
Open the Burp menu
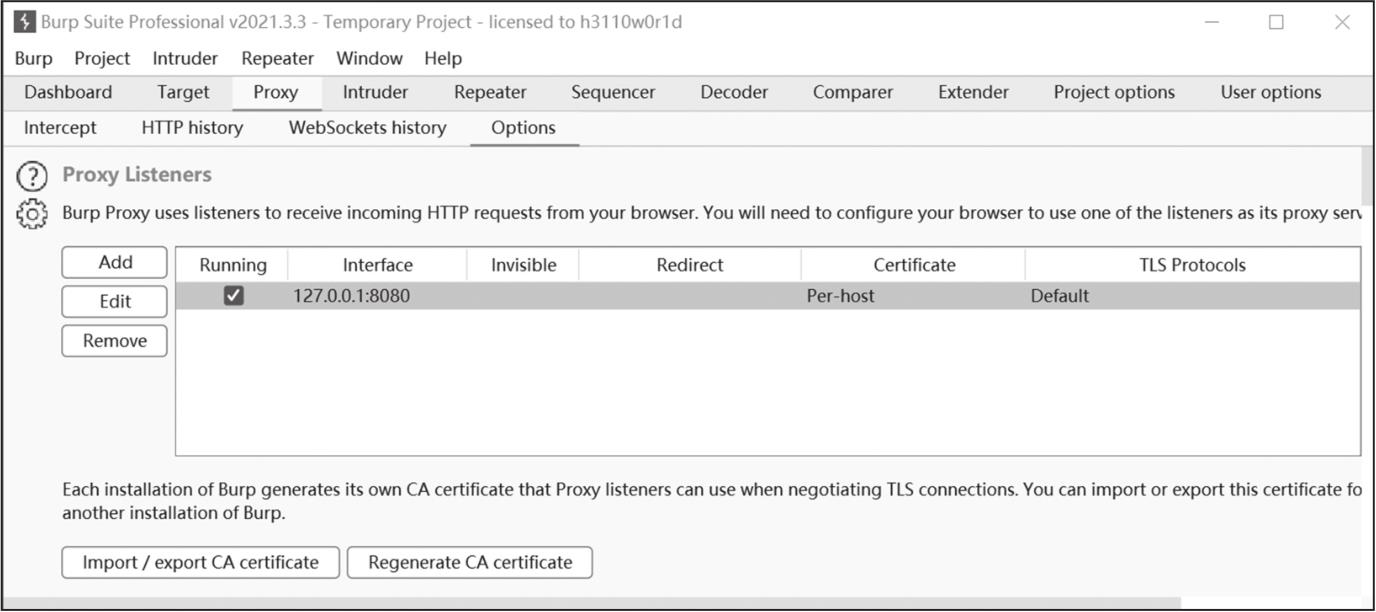pyautogui.click(x=34, y=58)
